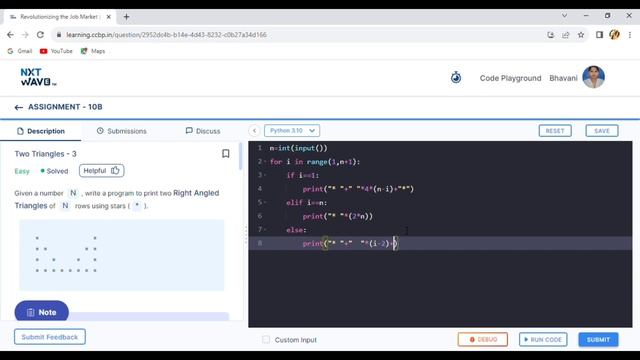Click the print statement on line 6
Image resolution: width=640 pixels, height=360 pixels.
coord(338,216)
